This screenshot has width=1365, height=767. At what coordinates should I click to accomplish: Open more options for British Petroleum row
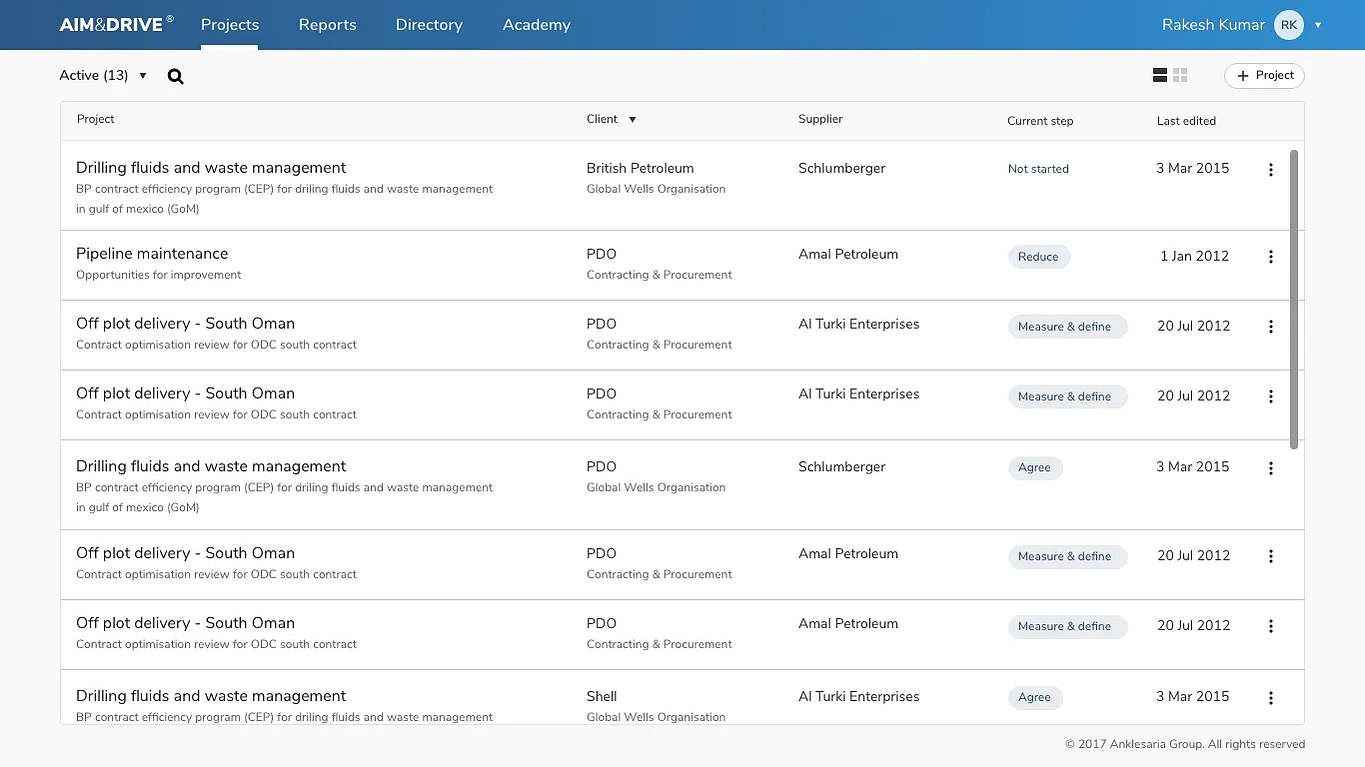click(x=1271, y=170)
